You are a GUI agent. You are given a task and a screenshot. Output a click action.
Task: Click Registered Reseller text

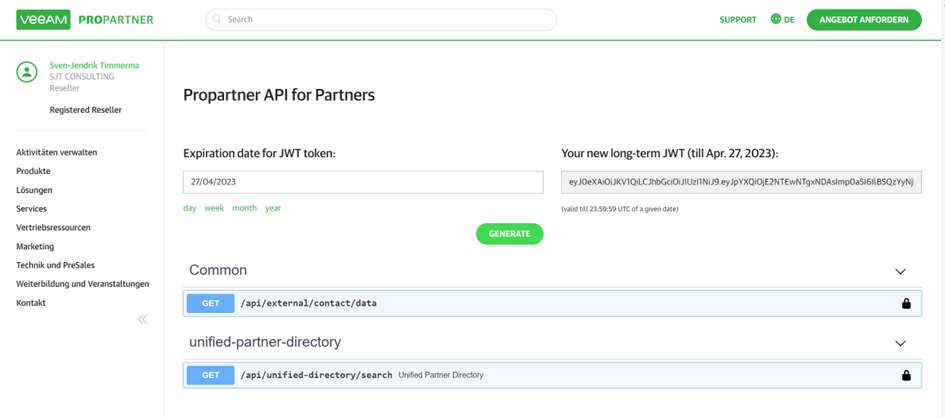[86, 110]
